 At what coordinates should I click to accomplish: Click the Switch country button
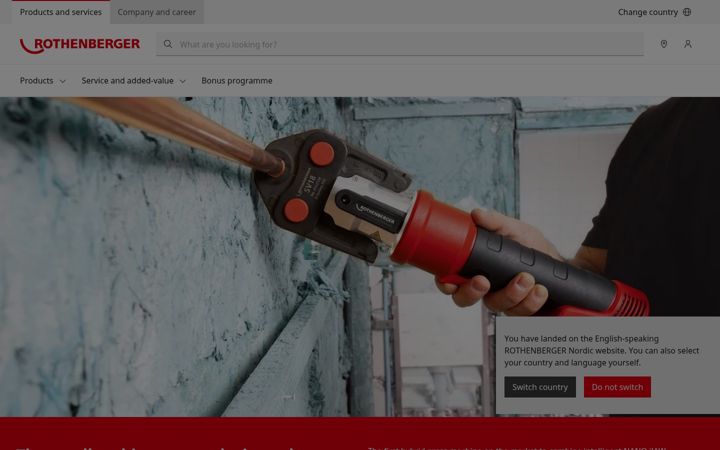coord(540,387)
